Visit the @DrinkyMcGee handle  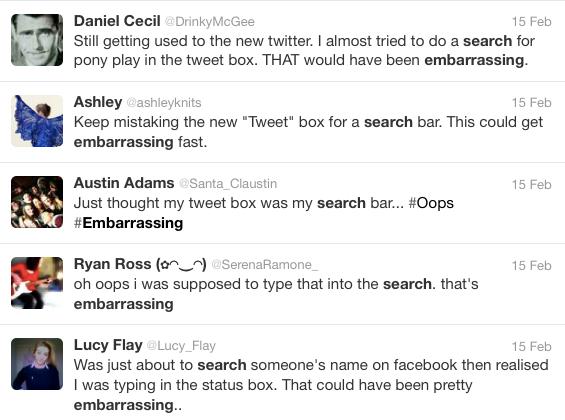tap(210, 22)
